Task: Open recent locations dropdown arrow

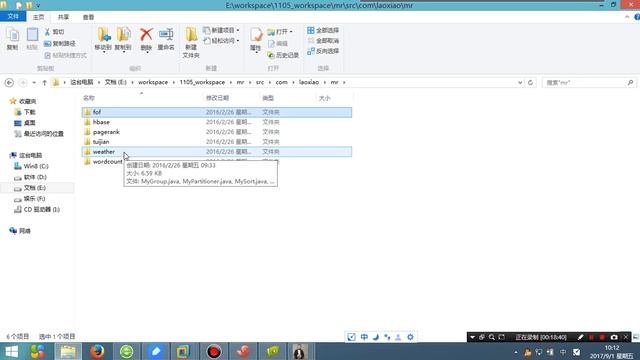Action: (x=34, y=82)
